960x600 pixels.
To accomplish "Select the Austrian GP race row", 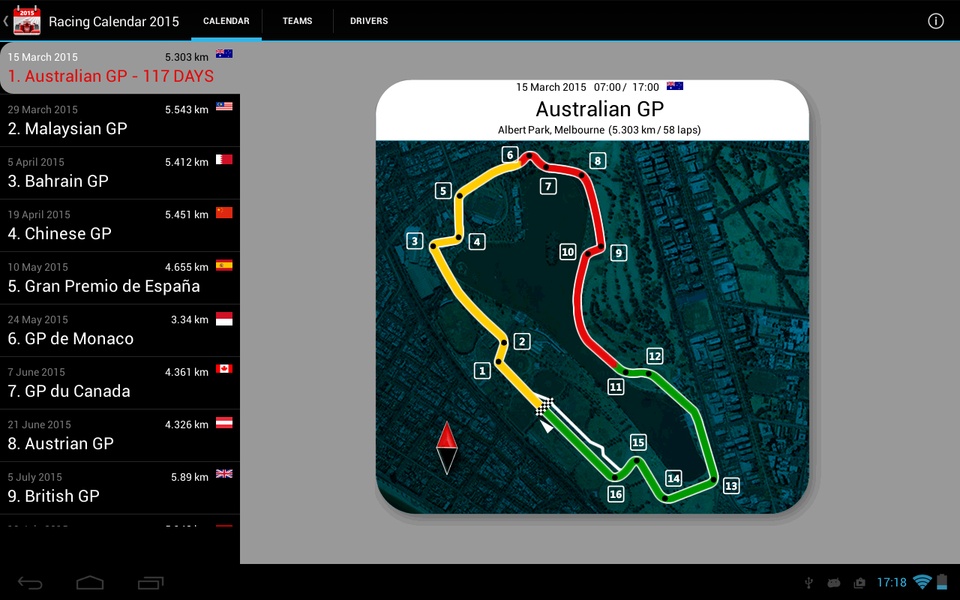I will coord(120,436).
